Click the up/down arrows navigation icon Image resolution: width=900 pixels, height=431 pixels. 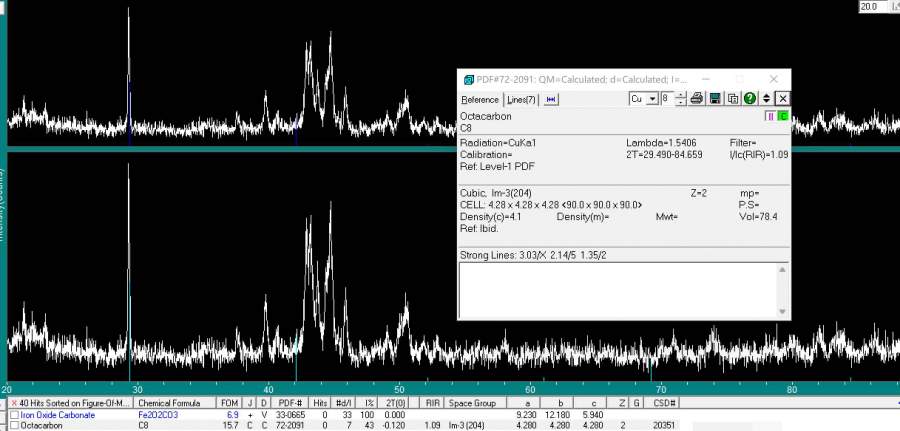pos(766,98)
